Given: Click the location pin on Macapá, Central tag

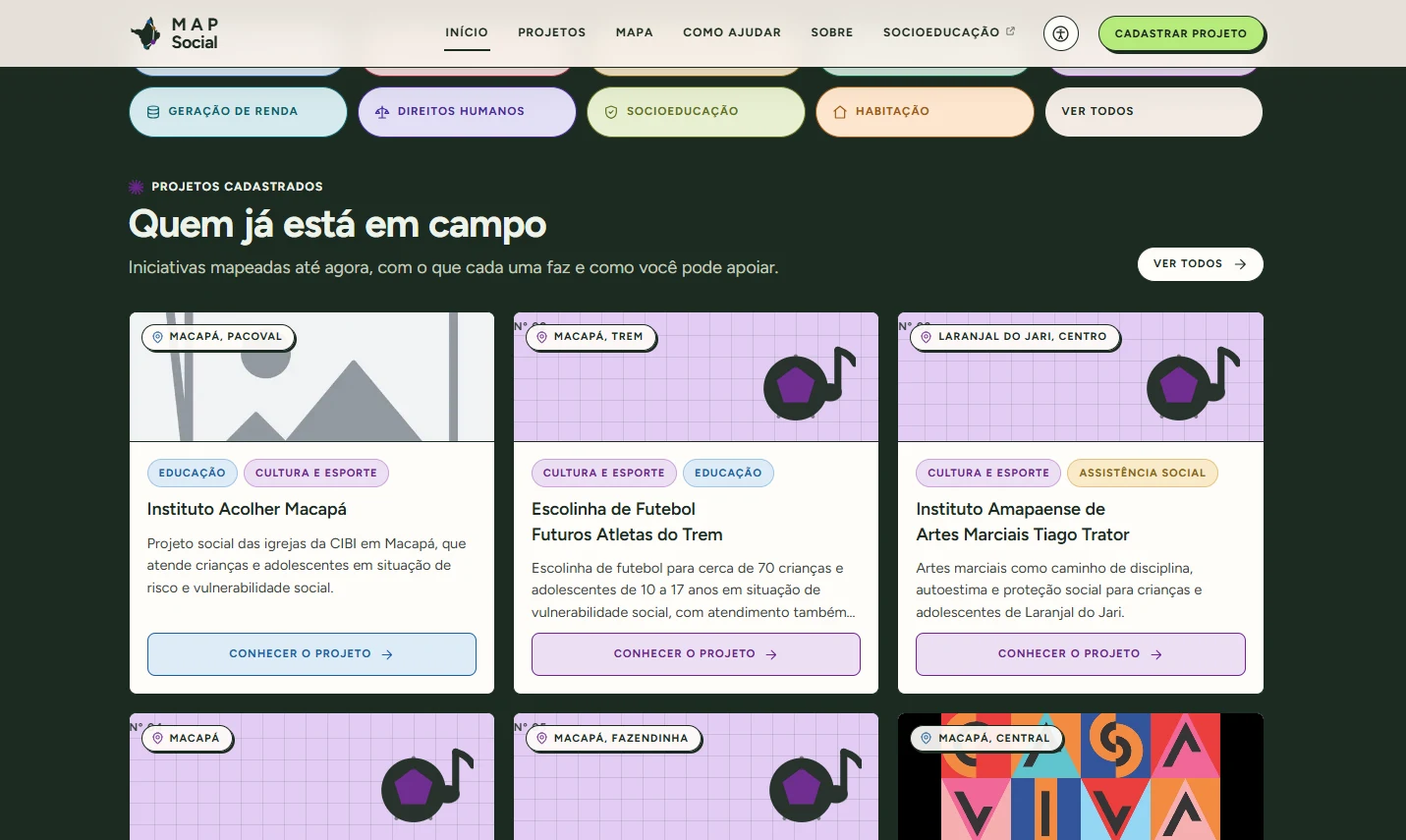Looking at the screenshot, I should pos(926,739).
